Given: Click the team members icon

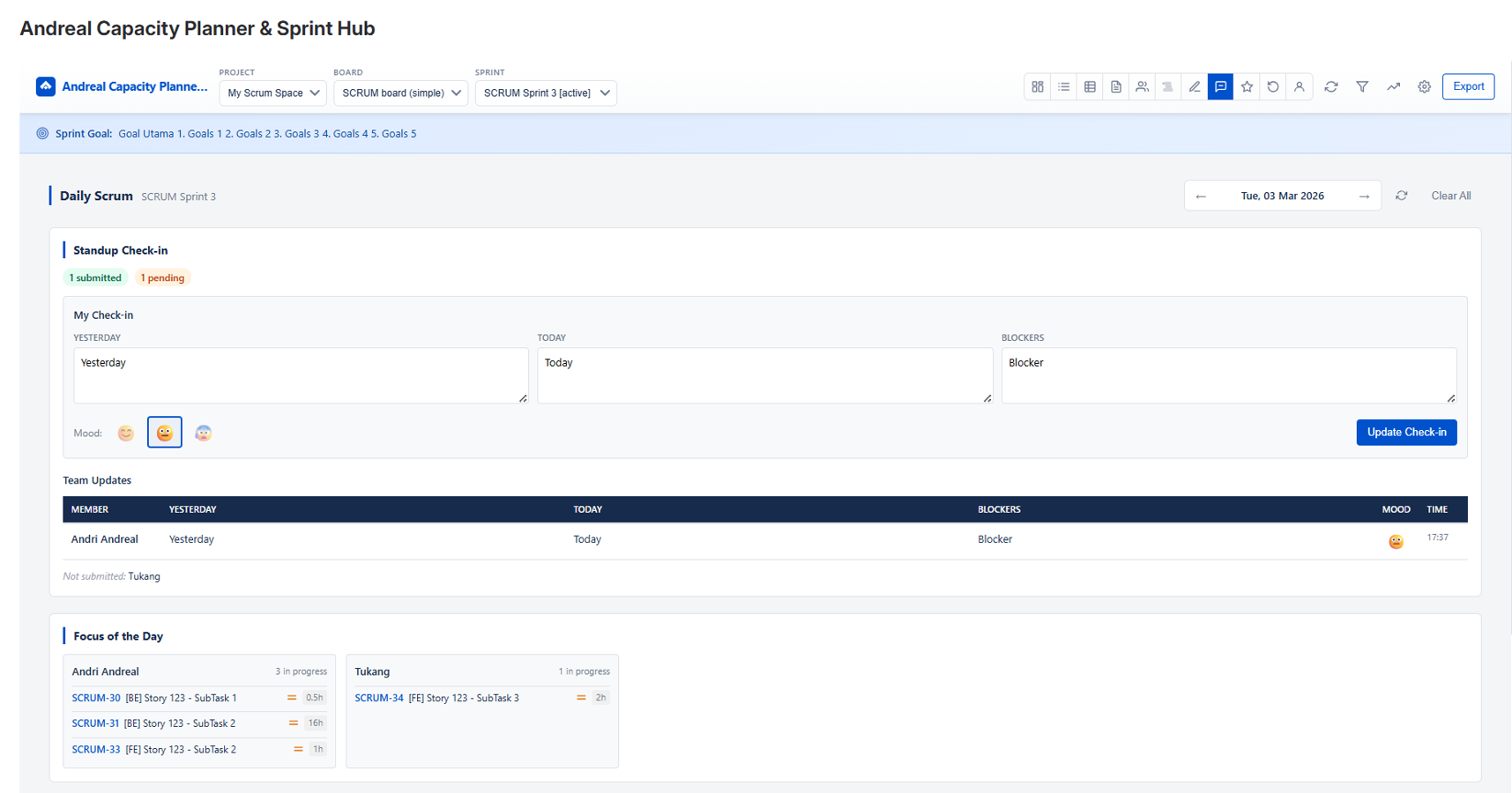Looking at the screenshot, I should (x=1142, y=86).
